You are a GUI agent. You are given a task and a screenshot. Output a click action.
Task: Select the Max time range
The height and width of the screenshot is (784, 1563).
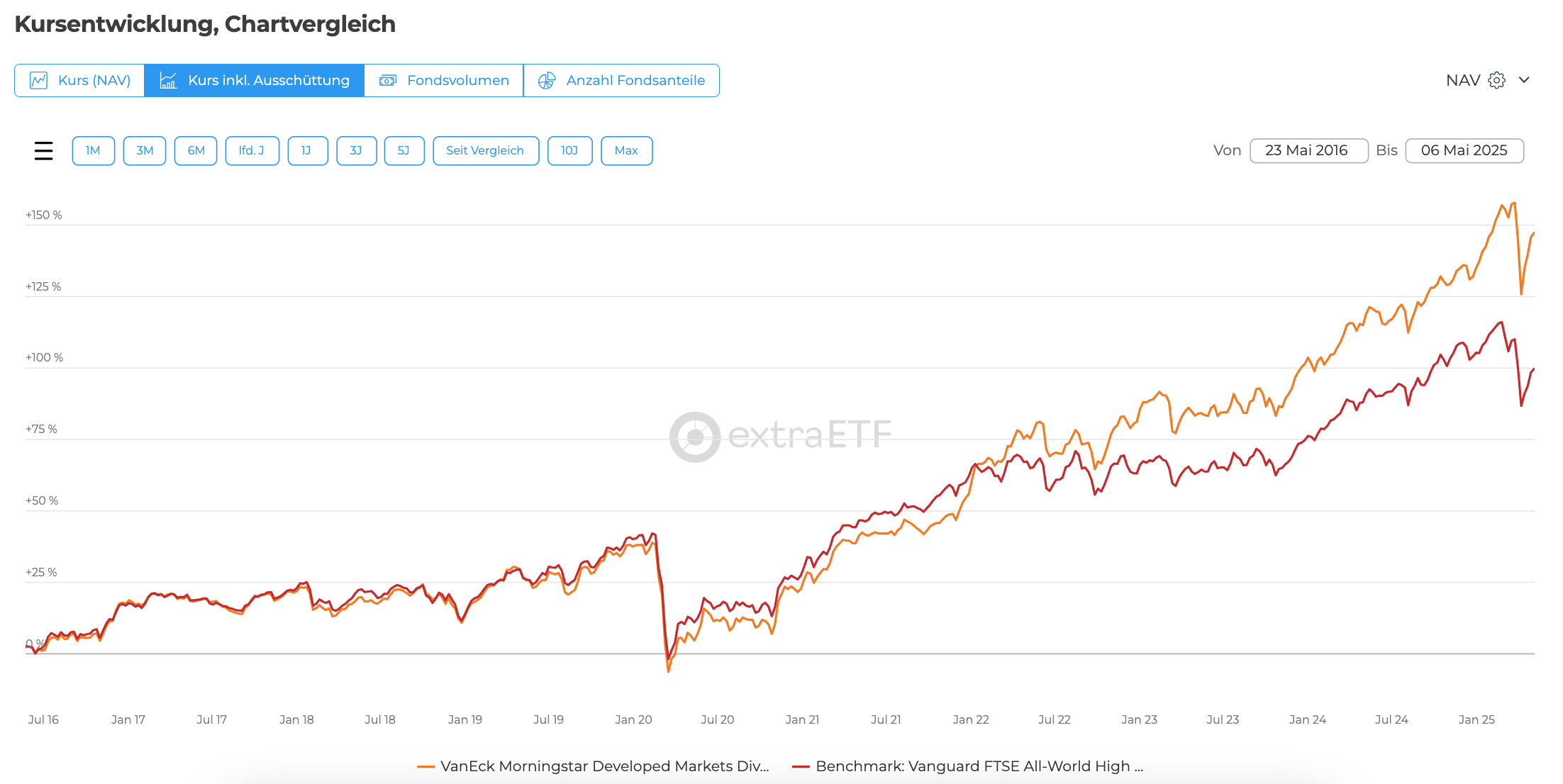(626, 151)
